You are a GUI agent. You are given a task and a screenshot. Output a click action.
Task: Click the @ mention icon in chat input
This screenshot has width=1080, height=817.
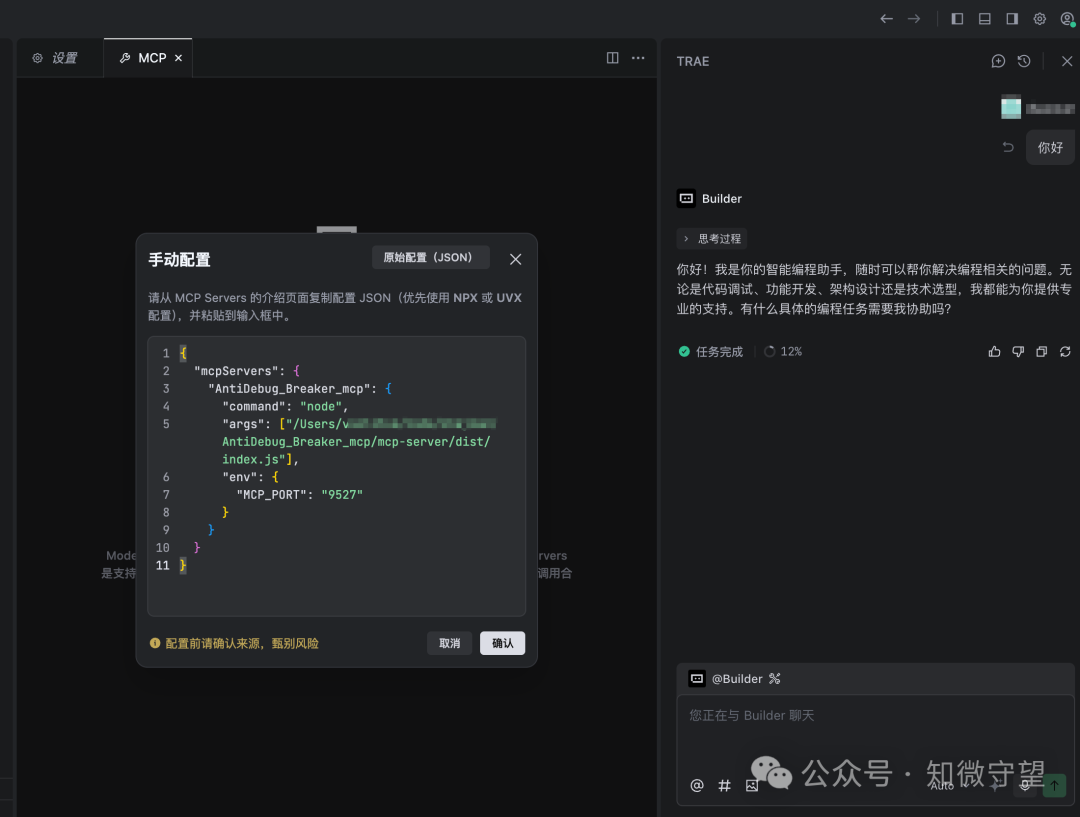(697, 785)
